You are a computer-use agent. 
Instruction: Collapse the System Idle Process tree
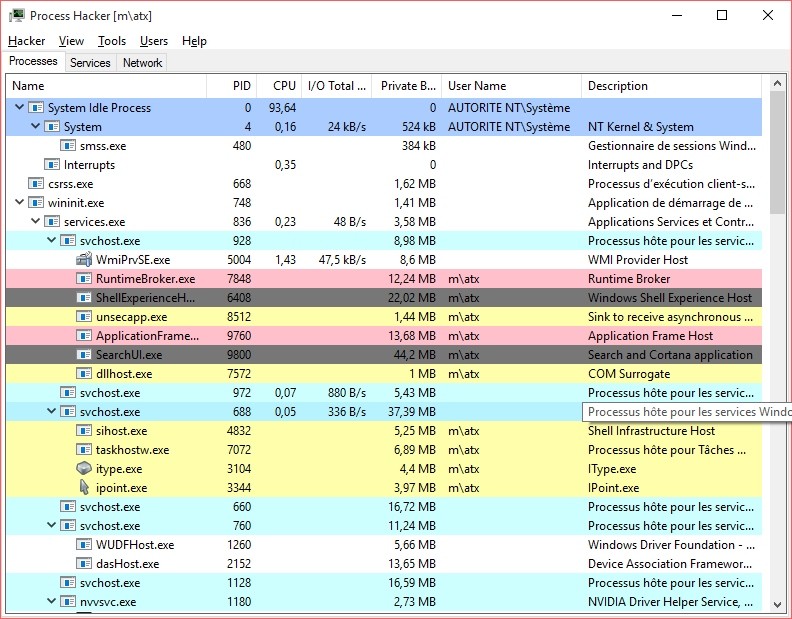tap(19, 107)
